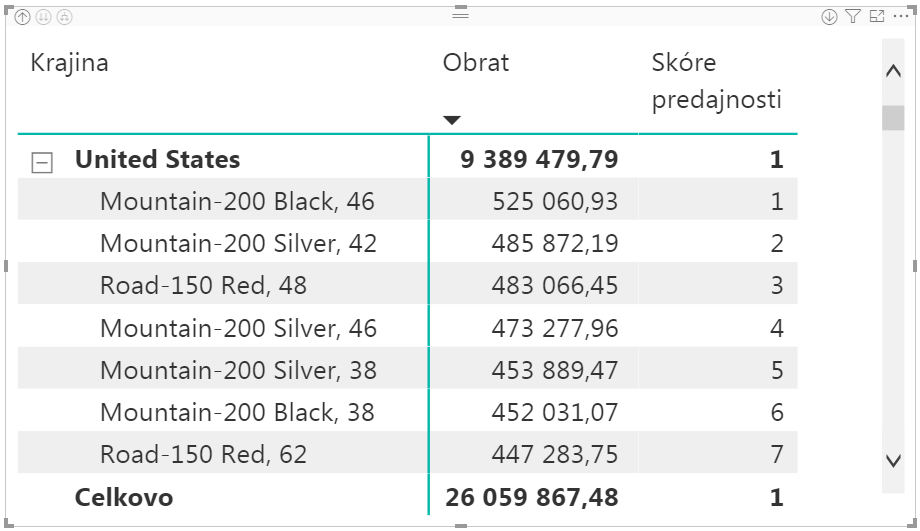
Task: Go to next hierarchy level (double-arrow icon)
Action: click(43, 17)
